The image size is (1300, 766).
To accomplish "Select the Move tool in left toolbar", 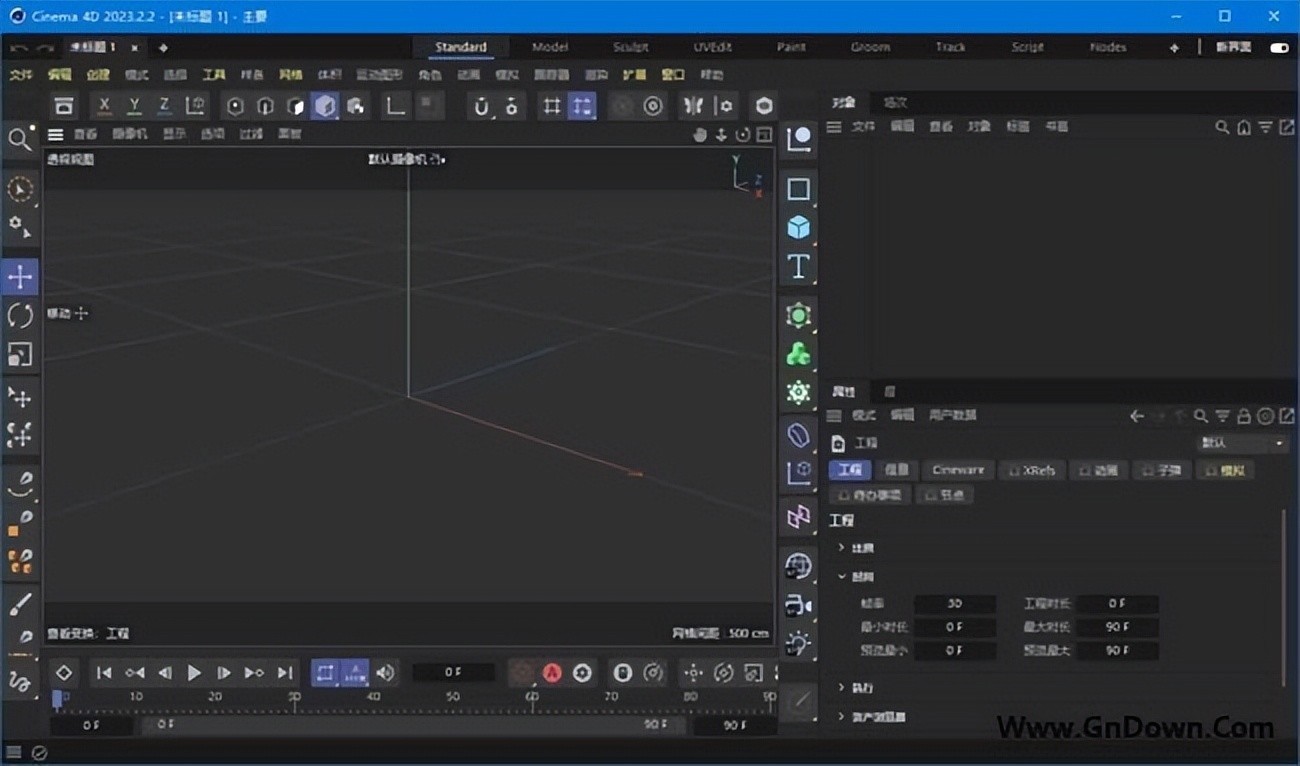I will click(x=20, y=277).
